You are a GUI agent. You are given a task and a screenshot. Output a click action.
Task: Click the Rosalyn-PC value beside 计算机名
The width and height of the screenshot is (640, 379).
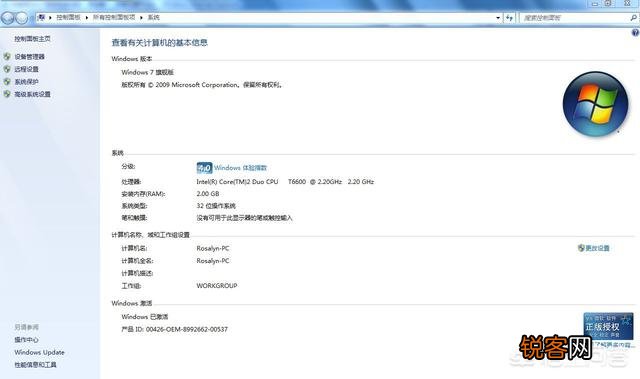tap(213, 248)
